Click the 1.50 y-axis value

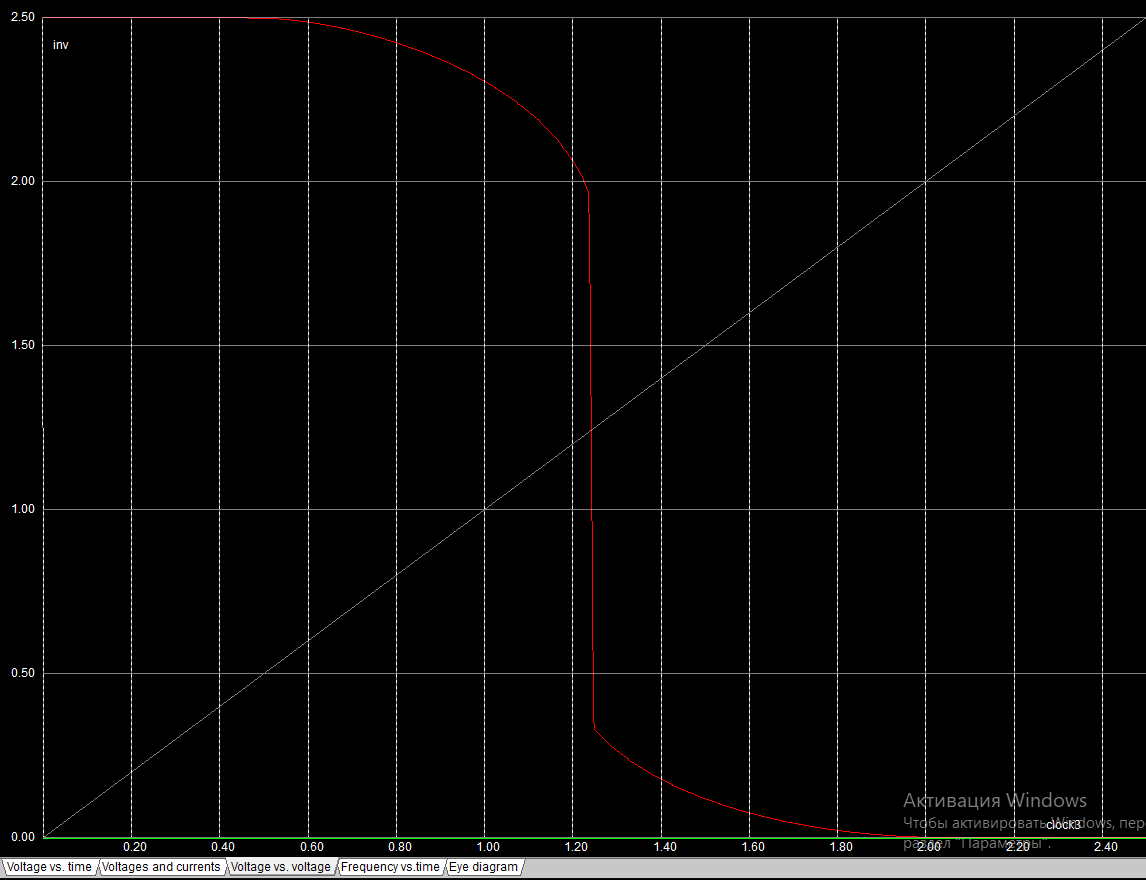tap(22, 345)
